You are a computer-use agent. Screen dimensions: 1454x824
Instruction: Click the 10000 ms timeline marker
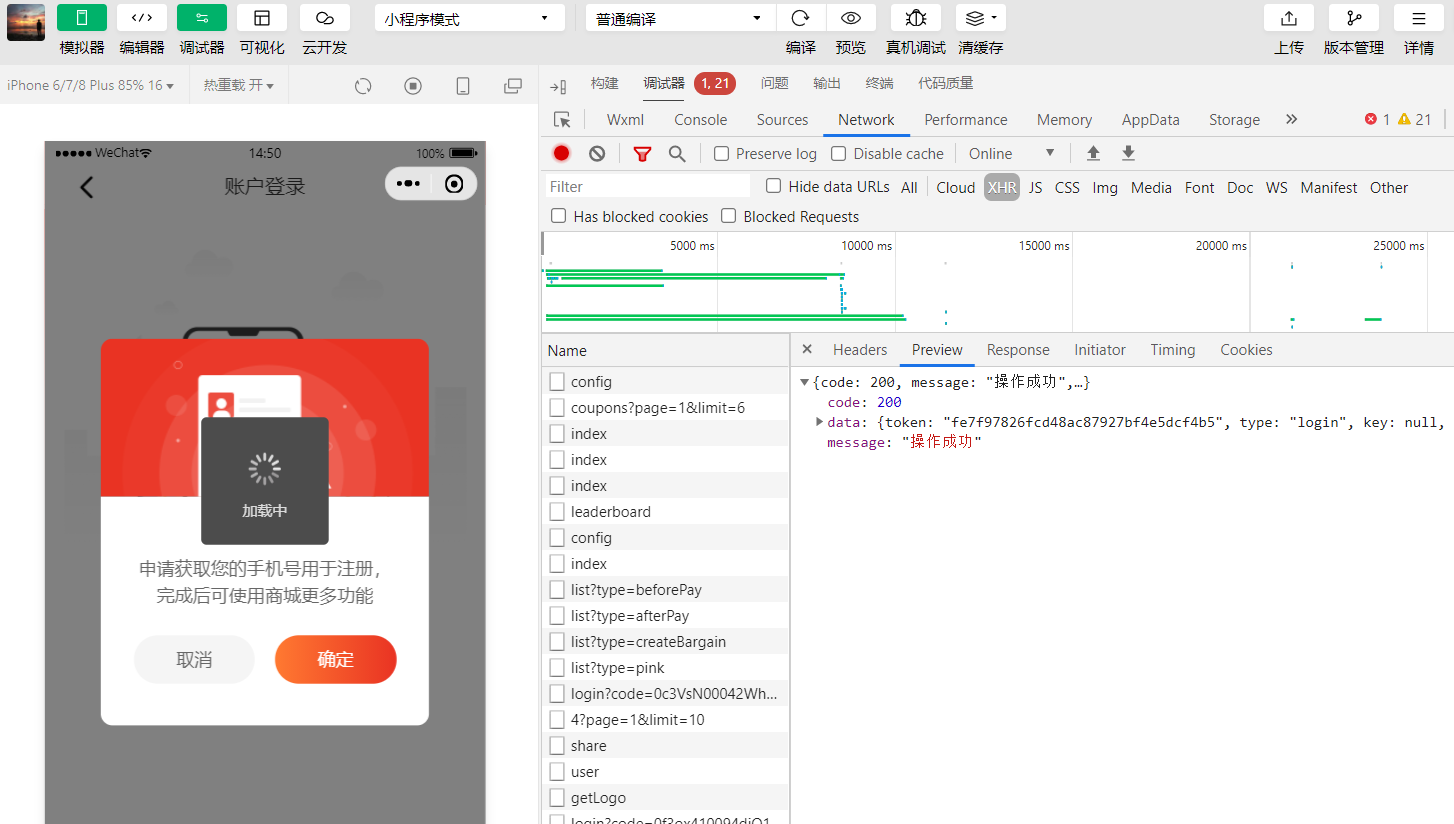(x=866, y=245)
